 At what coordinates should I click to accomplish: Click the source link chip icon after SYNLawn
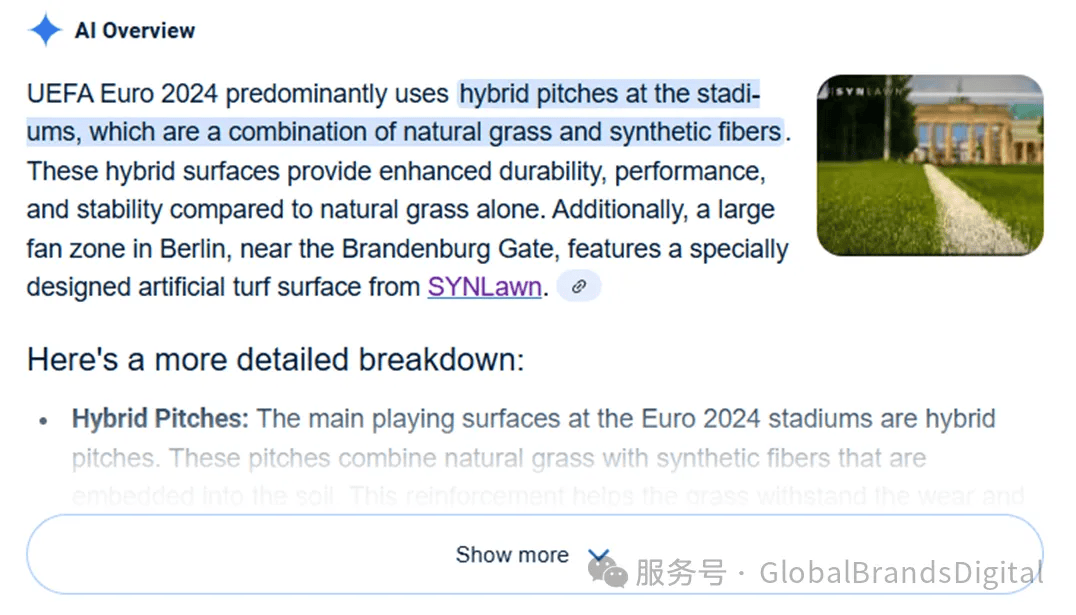(x=578, y=286)
